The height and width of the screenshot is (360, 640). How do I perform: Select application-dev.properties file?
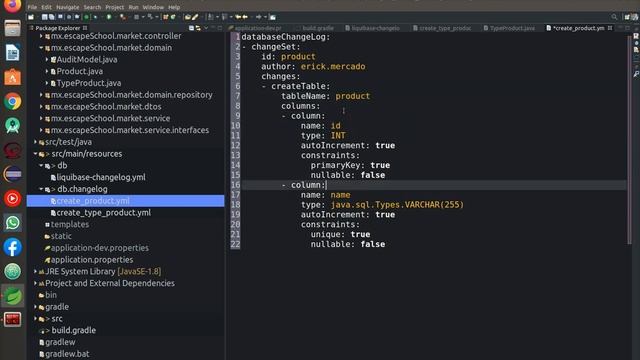(99, 248)
